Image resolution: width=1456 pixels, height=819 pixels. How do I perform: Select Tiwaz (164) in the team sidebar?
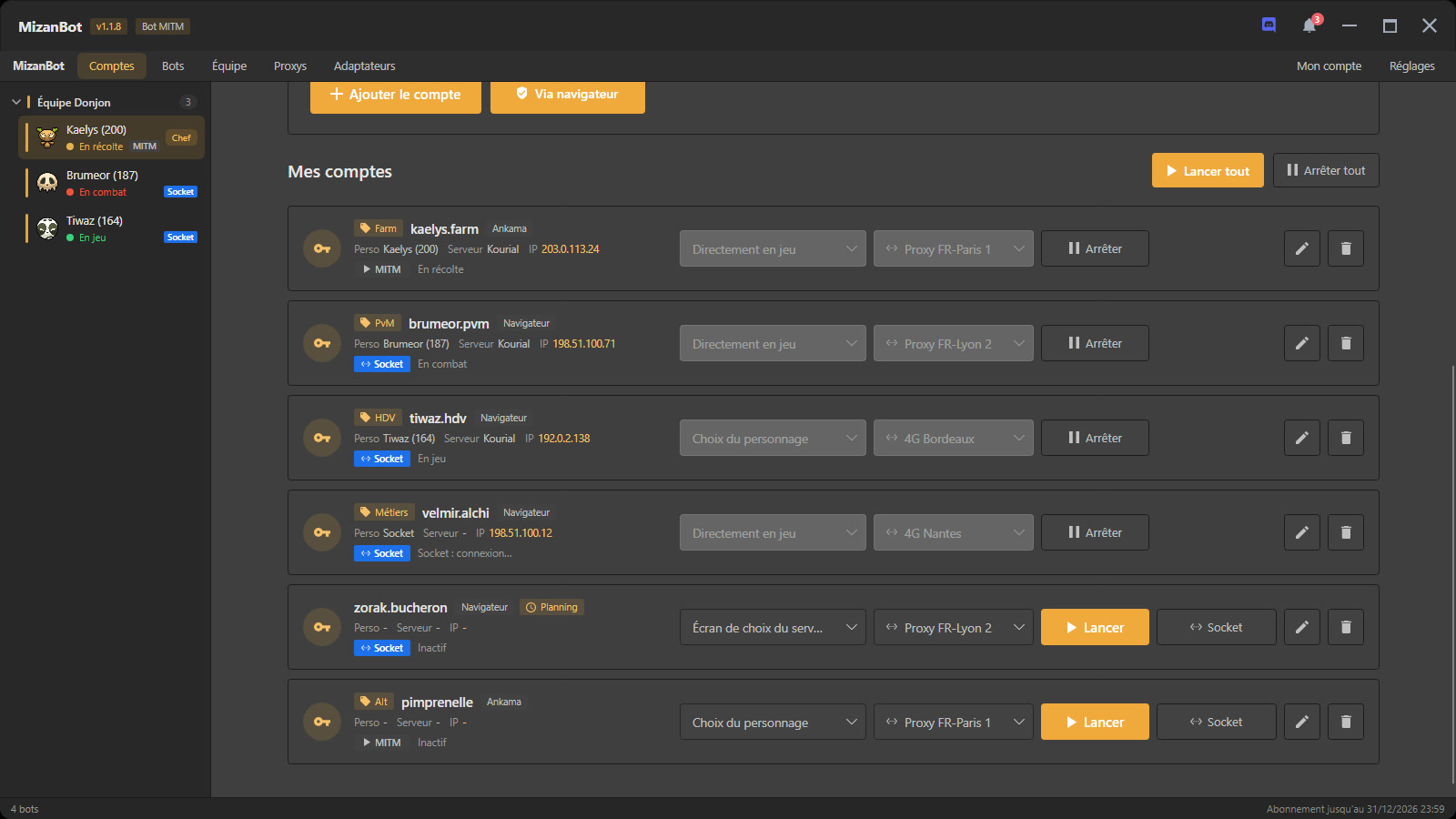(111, 228)
